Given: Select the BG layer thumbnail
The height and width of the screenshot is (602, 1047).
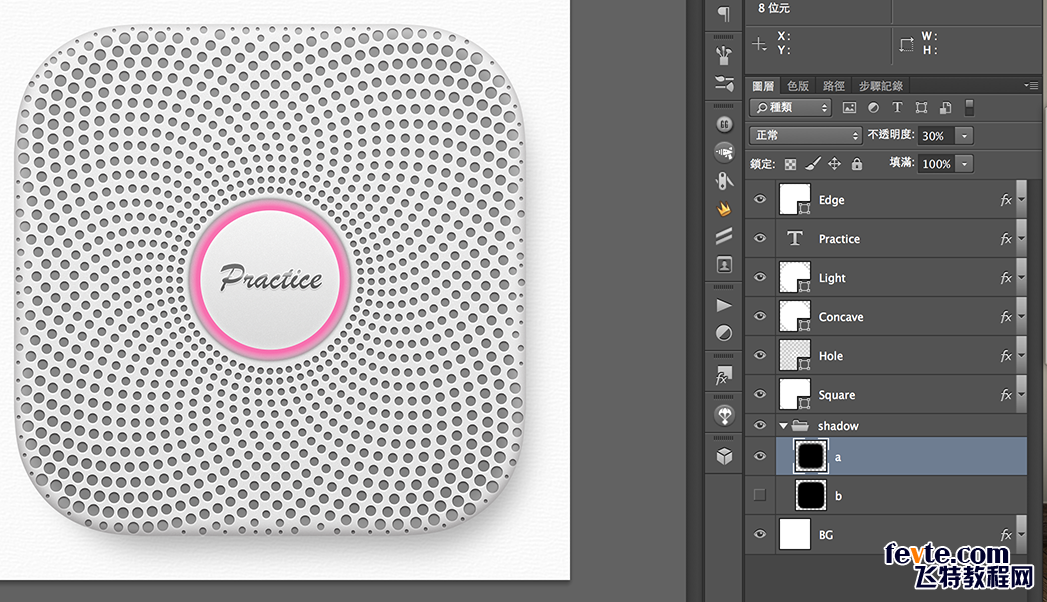Looking at the screenshot, I should click(795, 535).
